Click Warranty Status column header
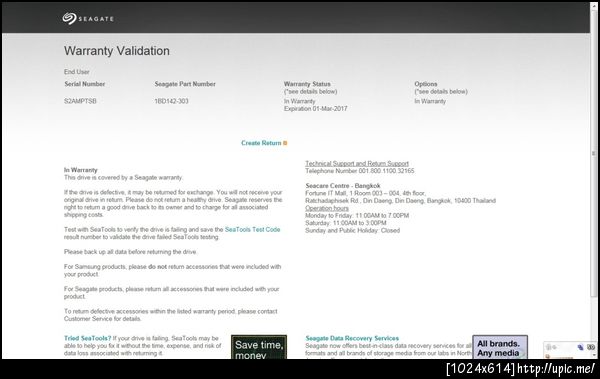The width and height of the screenshot is (600, 379). pyautogui.click(x=307, y=84)
